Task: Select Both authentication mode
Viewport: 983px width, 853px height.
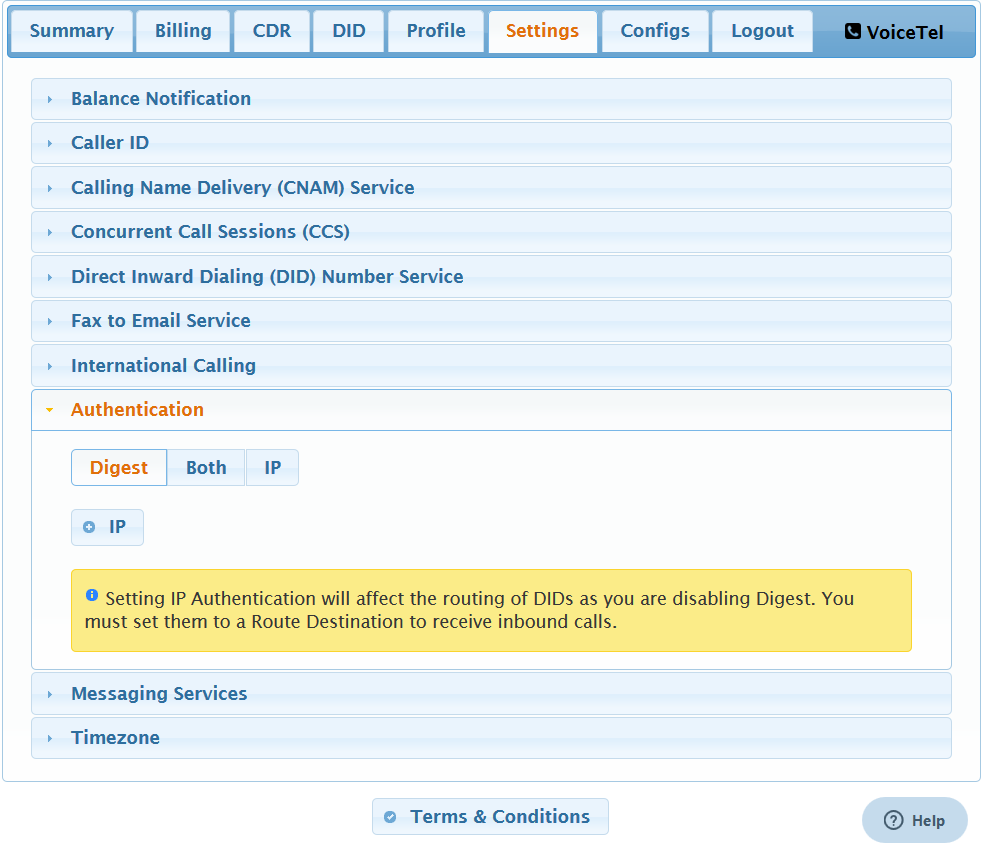Action: click(x=206, y=468)
